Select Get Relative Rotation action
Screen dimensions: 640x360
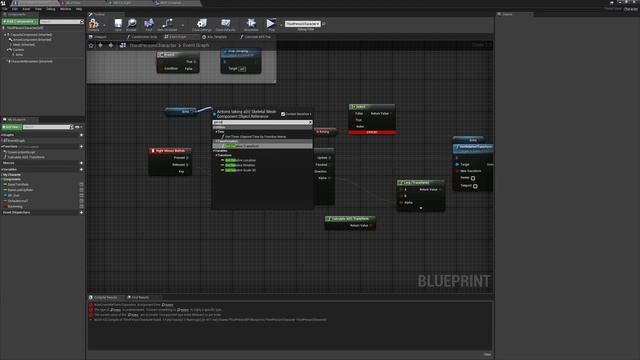240,165
